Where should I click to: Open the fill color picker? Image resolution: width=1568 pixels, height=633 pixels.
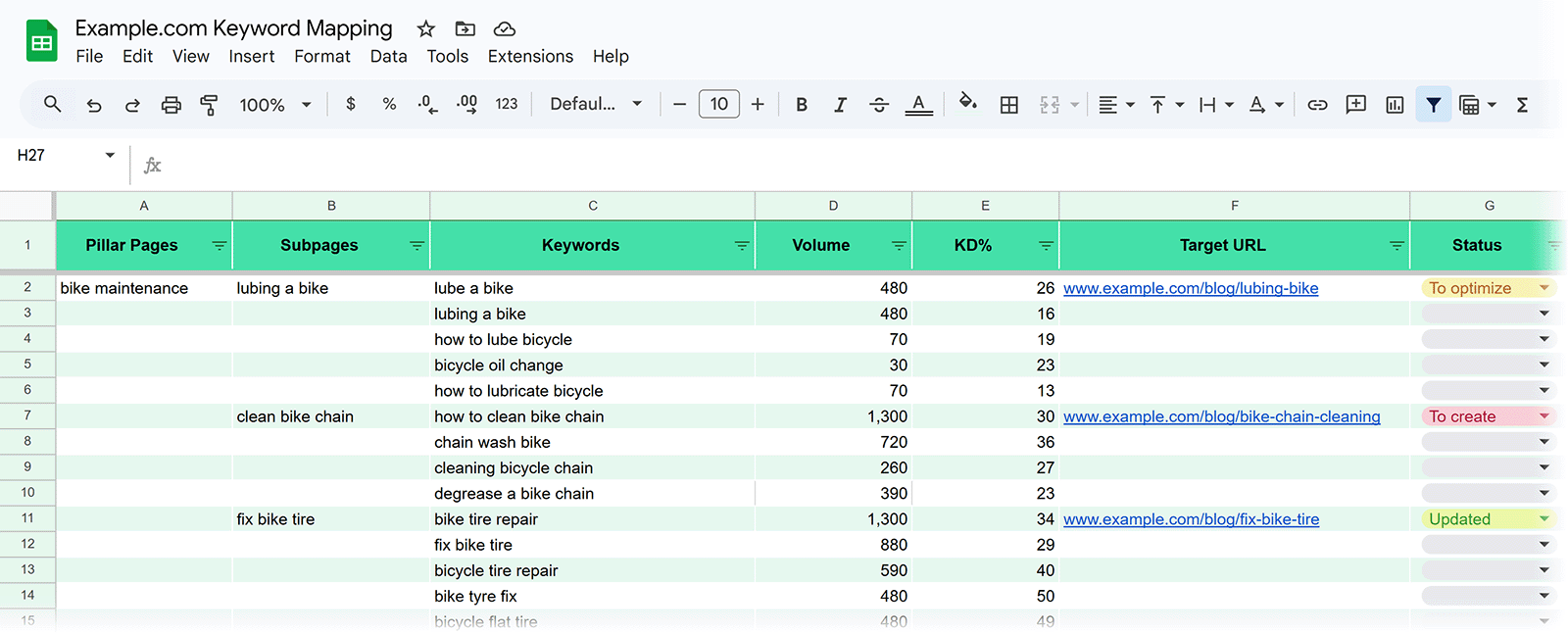(967, 103)
